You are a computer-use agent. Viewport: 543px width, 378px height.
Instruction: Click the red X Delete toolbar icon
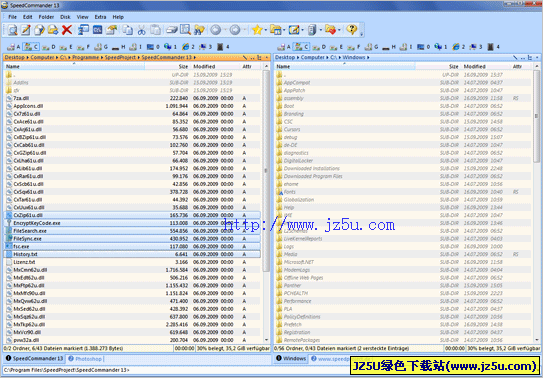[67, 30]
